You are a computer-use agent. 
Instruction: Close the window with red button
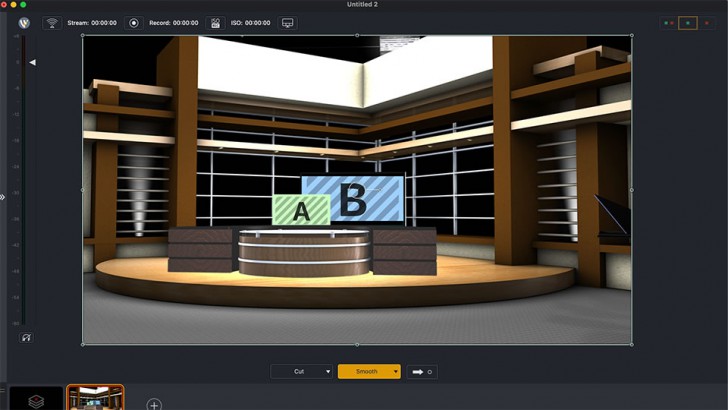(x=4, y=4)
